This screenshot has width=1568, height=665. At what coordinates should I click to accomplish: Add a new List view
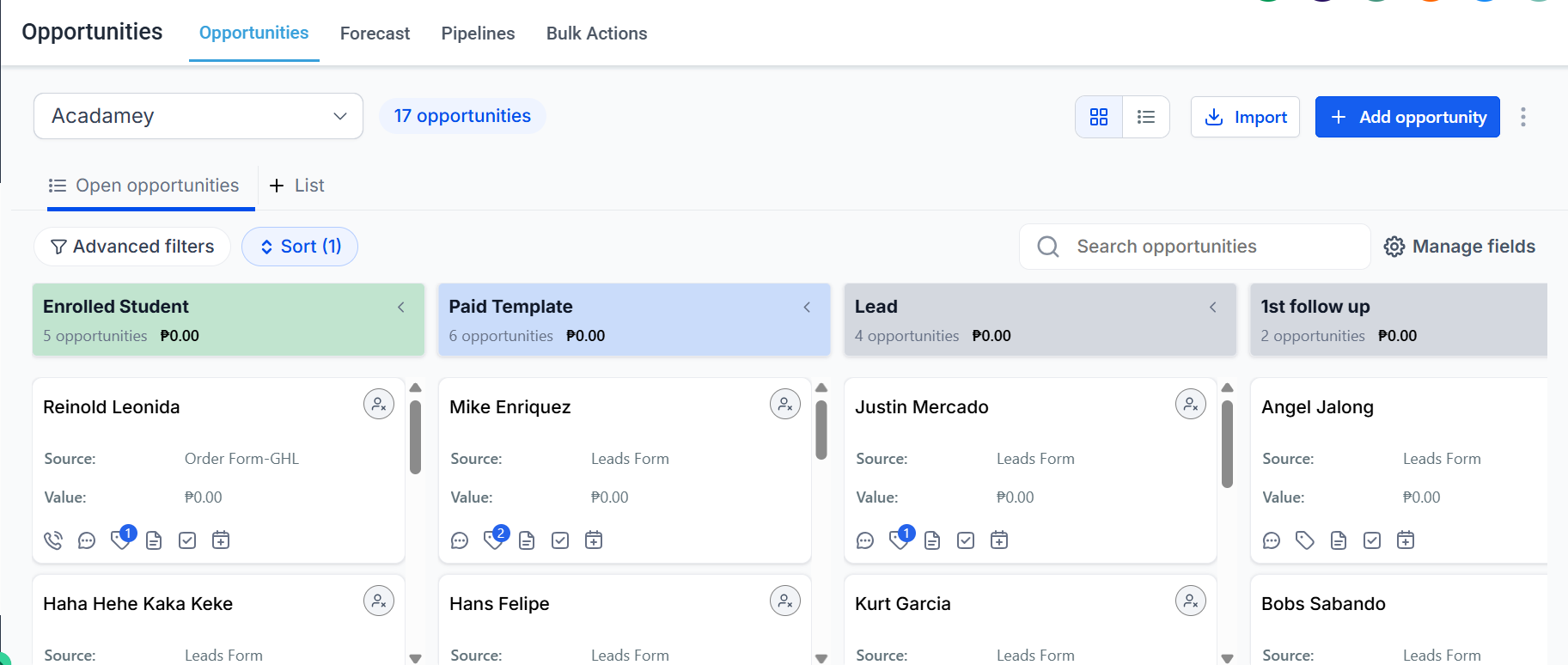click(x=296, y=186)
